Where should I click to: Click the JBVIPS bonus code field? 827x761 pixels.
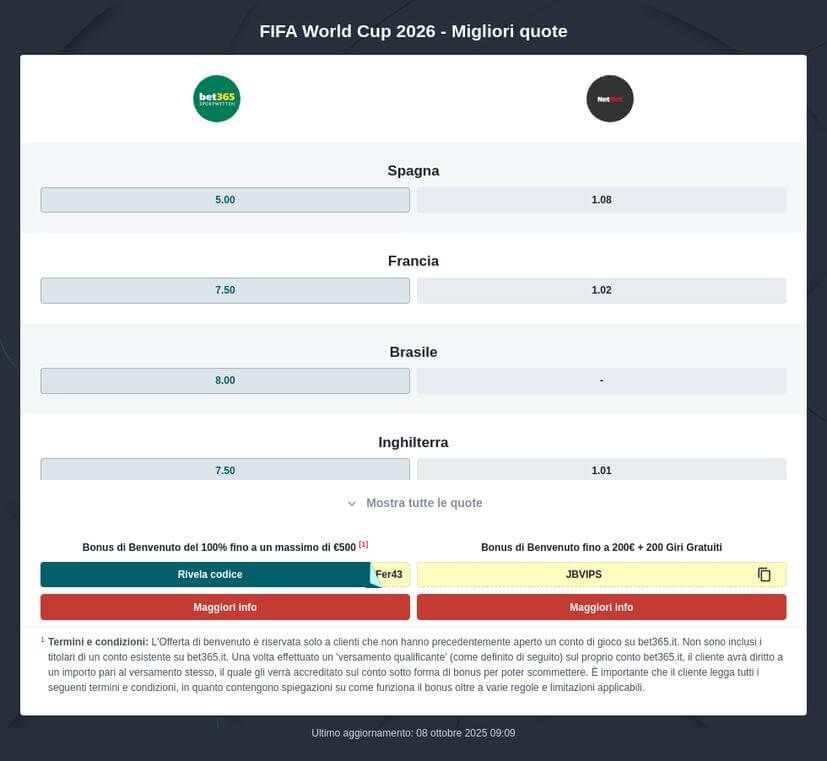click(584, 574)
